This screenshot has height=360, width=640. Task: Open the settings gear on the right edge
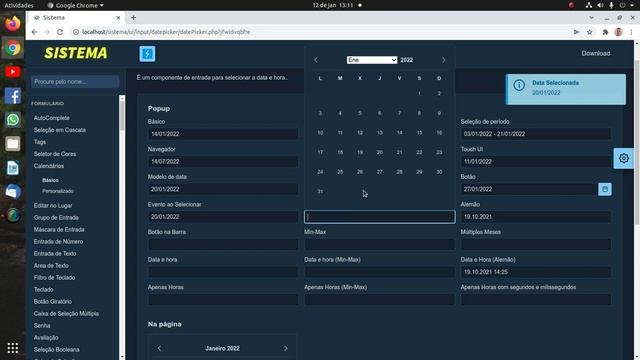(623, 158)
